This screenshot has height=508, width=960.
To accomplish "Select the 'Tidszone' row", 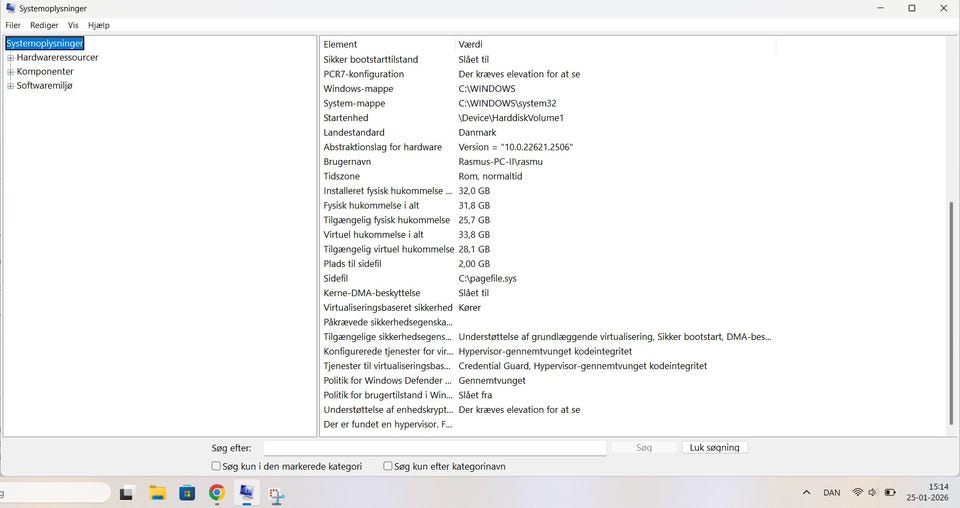I will 548,176.
